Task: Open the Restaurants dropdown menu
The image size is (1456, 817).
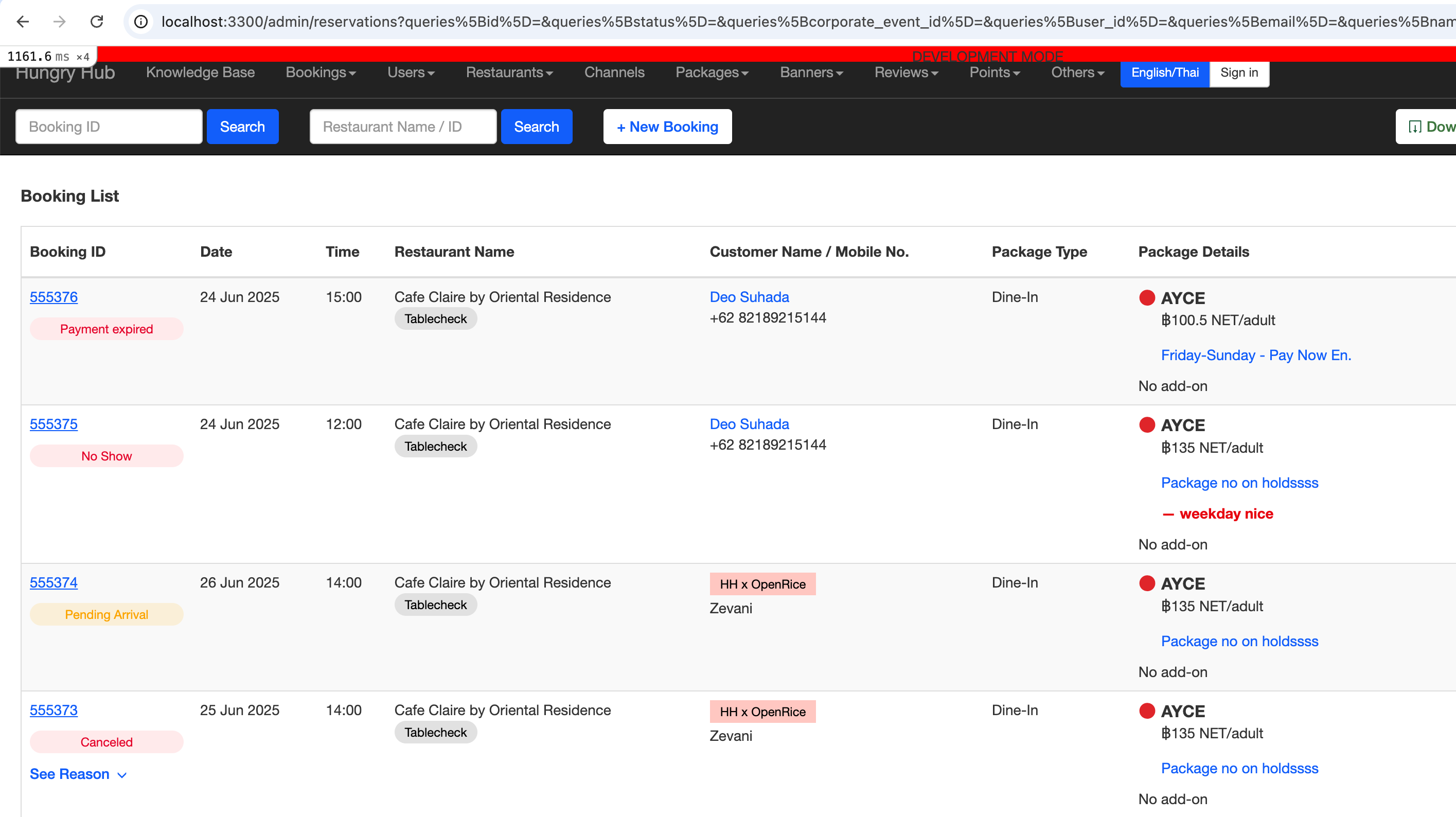Action: (509, 73)
